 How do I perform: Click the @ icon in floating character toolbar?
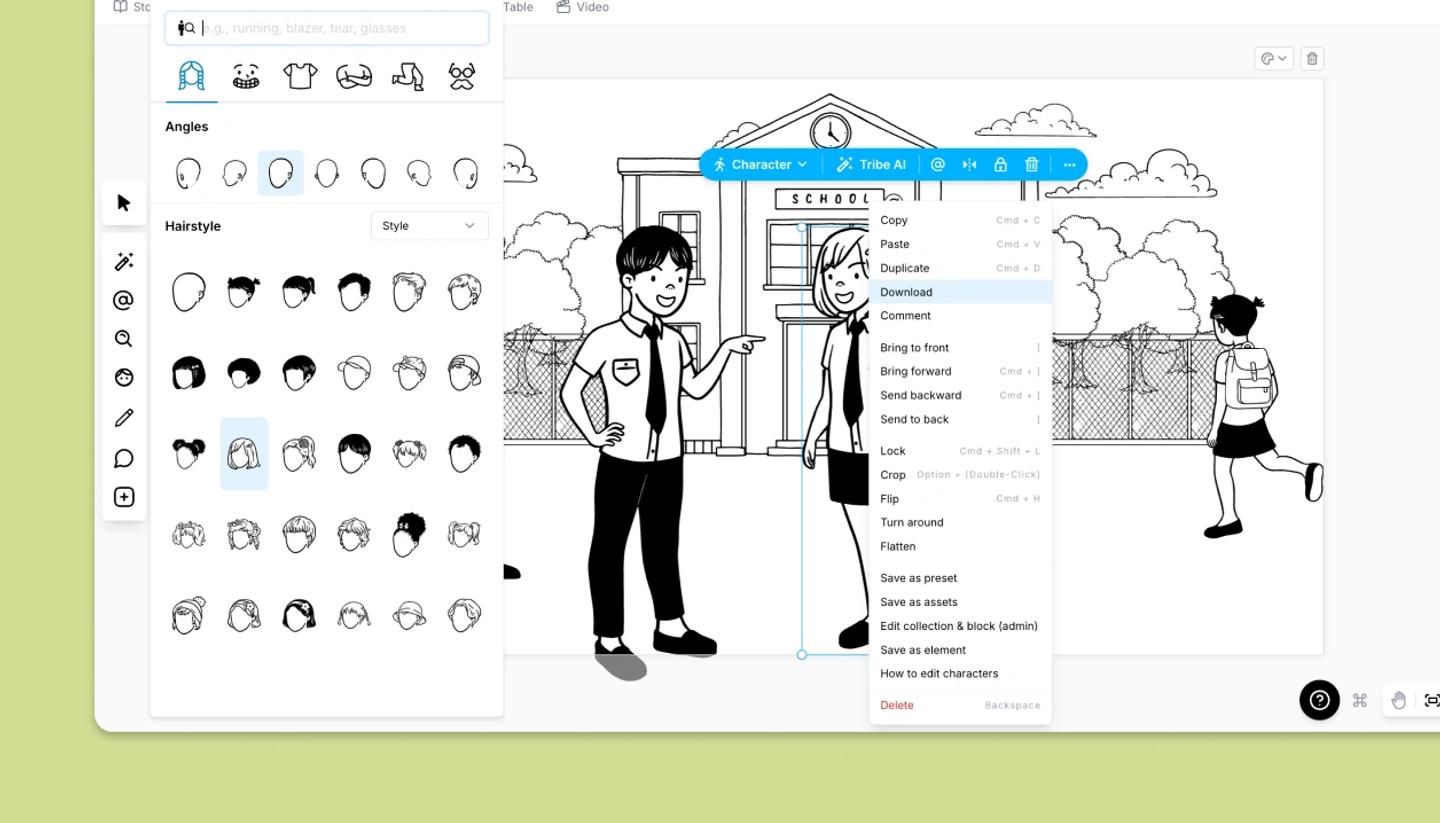click(x=938, y=164)
